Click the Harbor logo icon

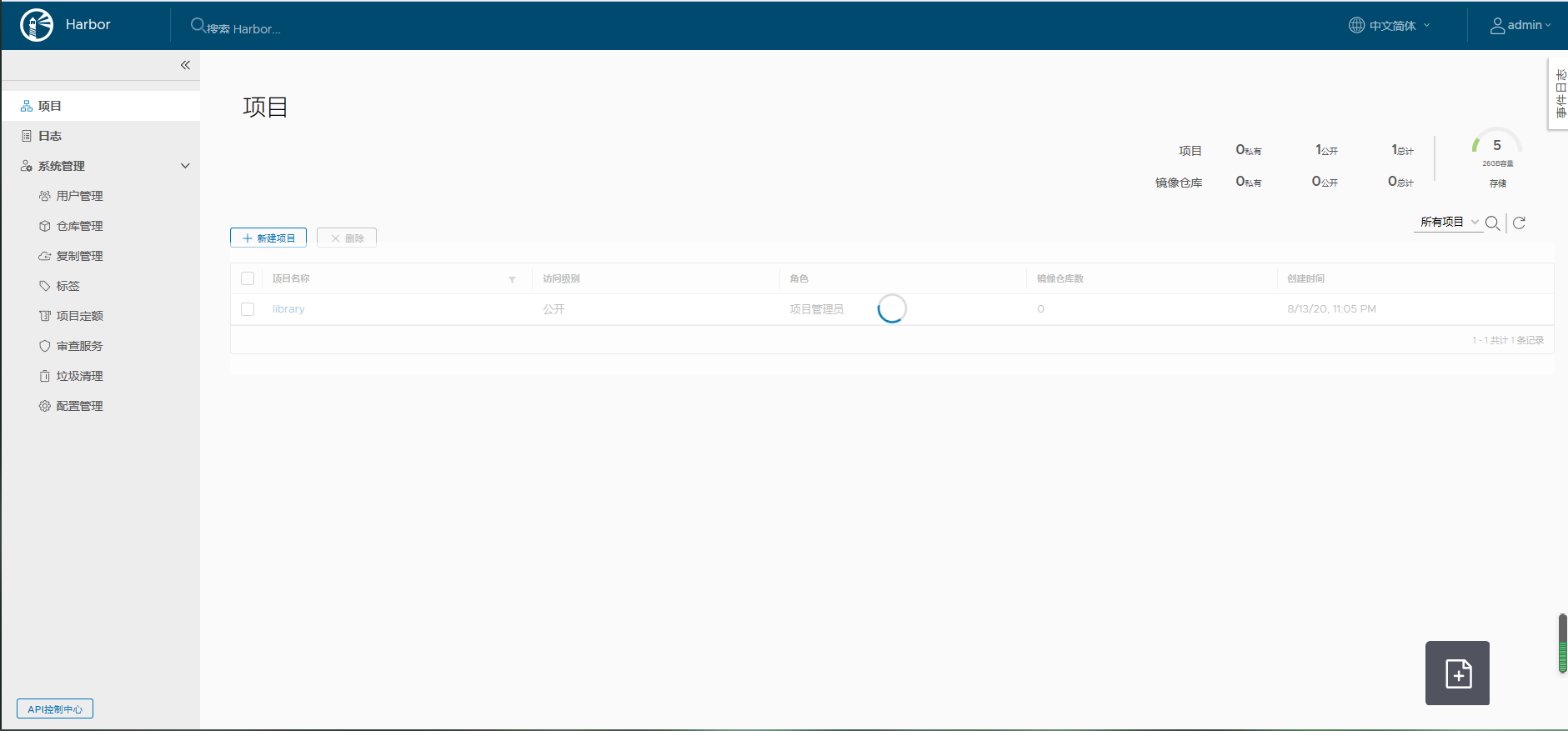click(37, 25)
